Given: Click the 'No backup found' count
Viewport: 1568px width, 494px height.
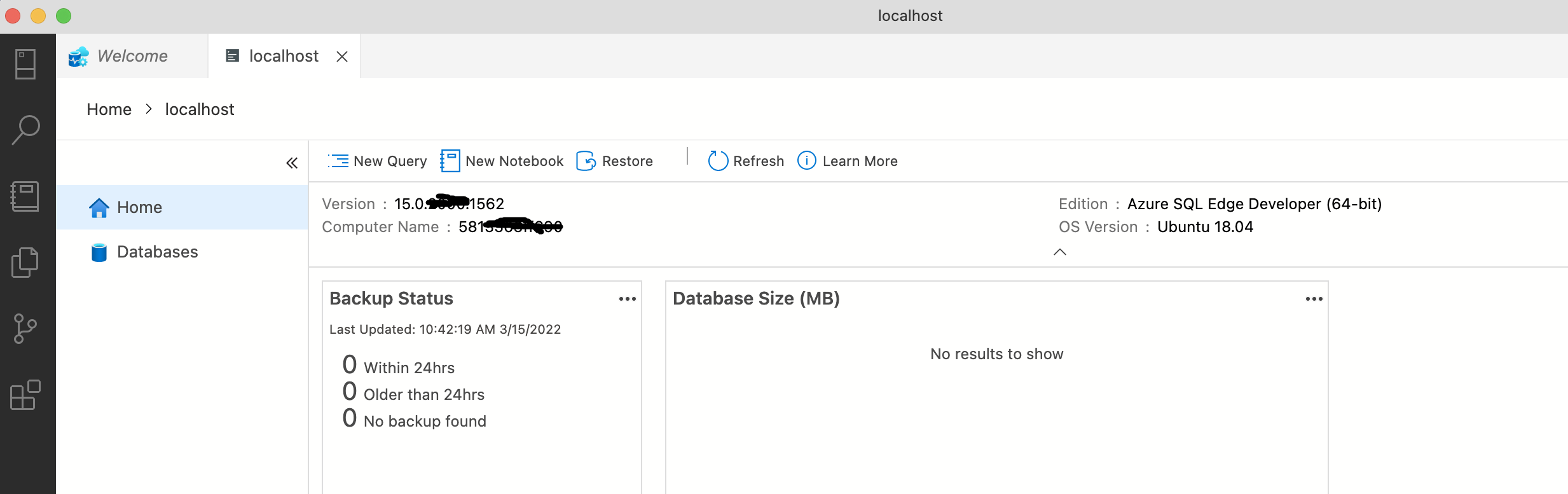Looking at the screenshot, I should click(414, 419).
